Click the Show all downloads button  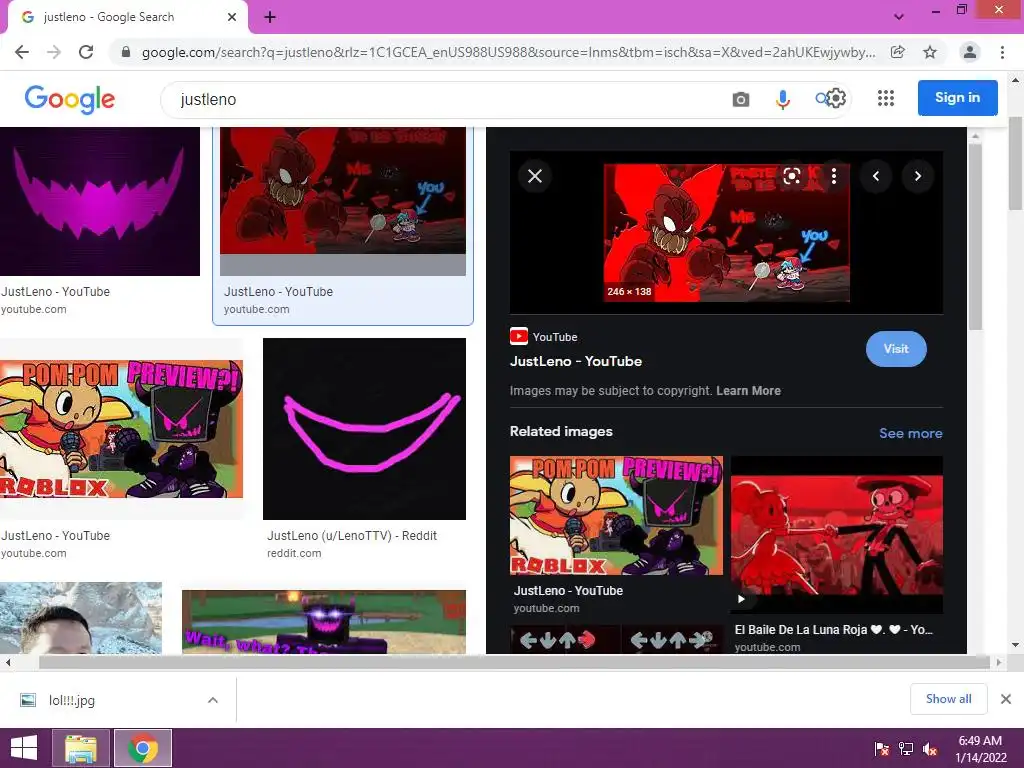pyautogui.click(x=948, y=699)
